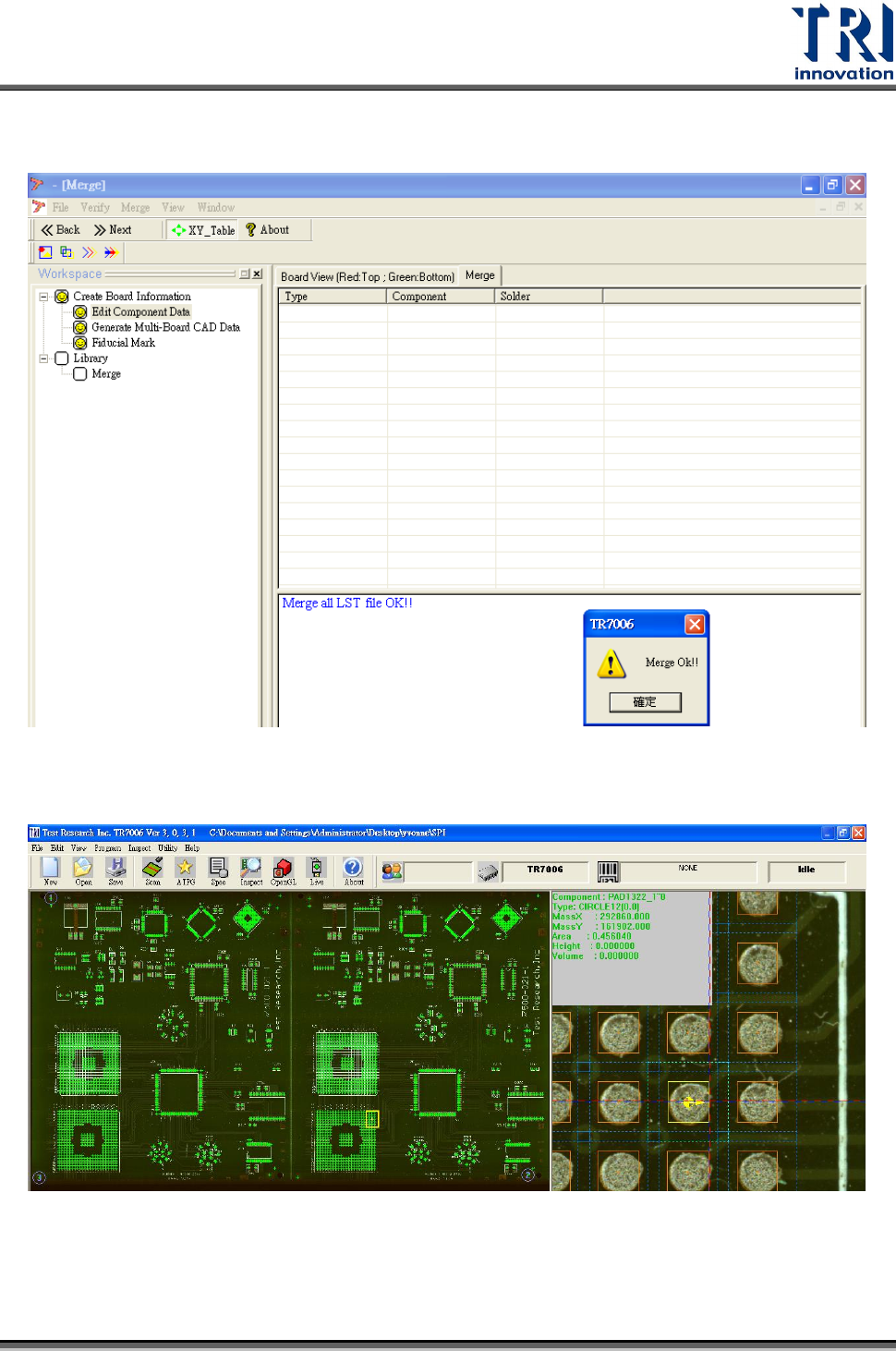This screenshot has width=896, height=1351.
Task: Select Fiducial Mark tree item
Action: [x=123, y=343]
